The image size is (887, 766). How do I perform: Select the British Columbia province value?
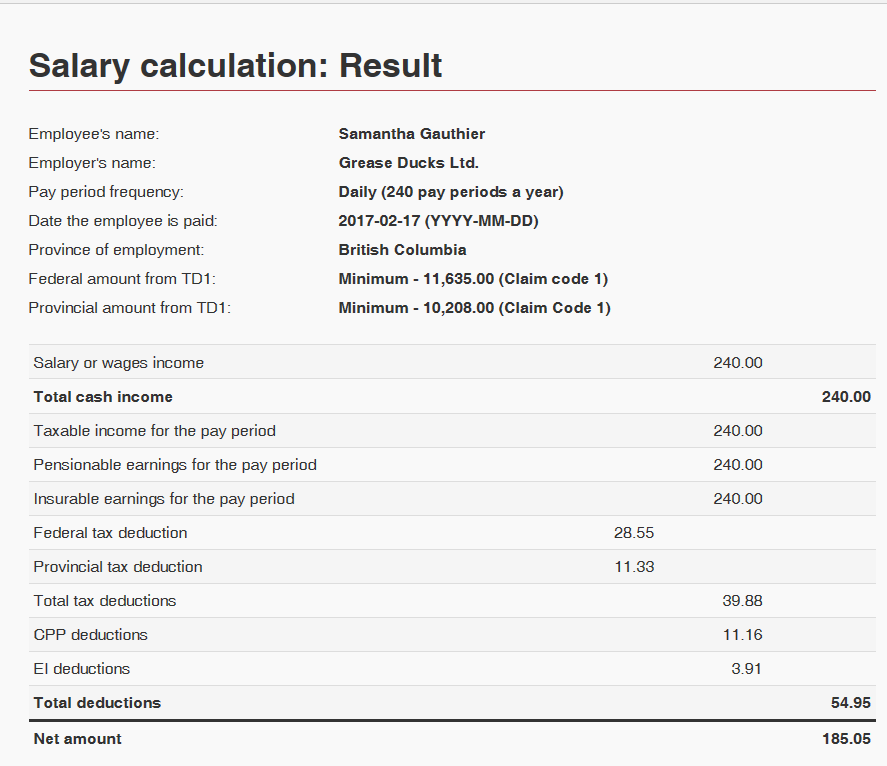pyautogui.click(x=402, y=250)
